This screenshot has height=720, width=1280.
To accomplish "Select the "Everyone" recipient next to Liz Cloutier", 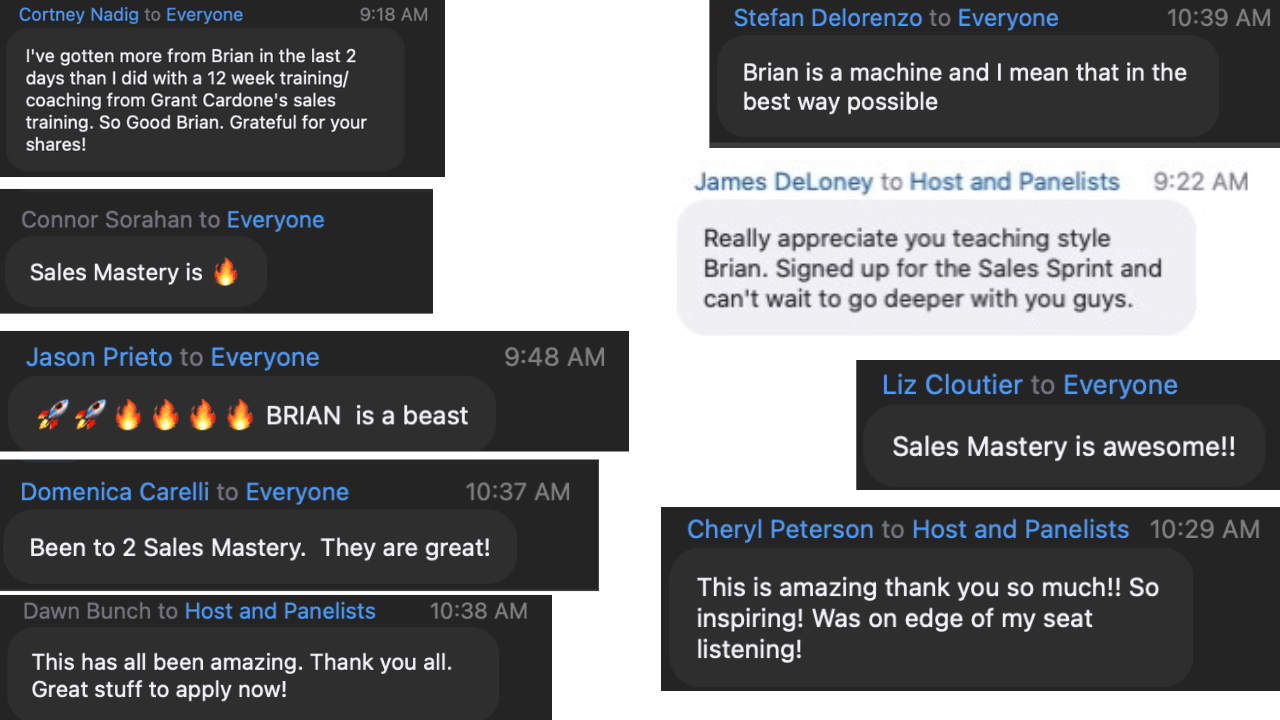I will coord(1120,385).
